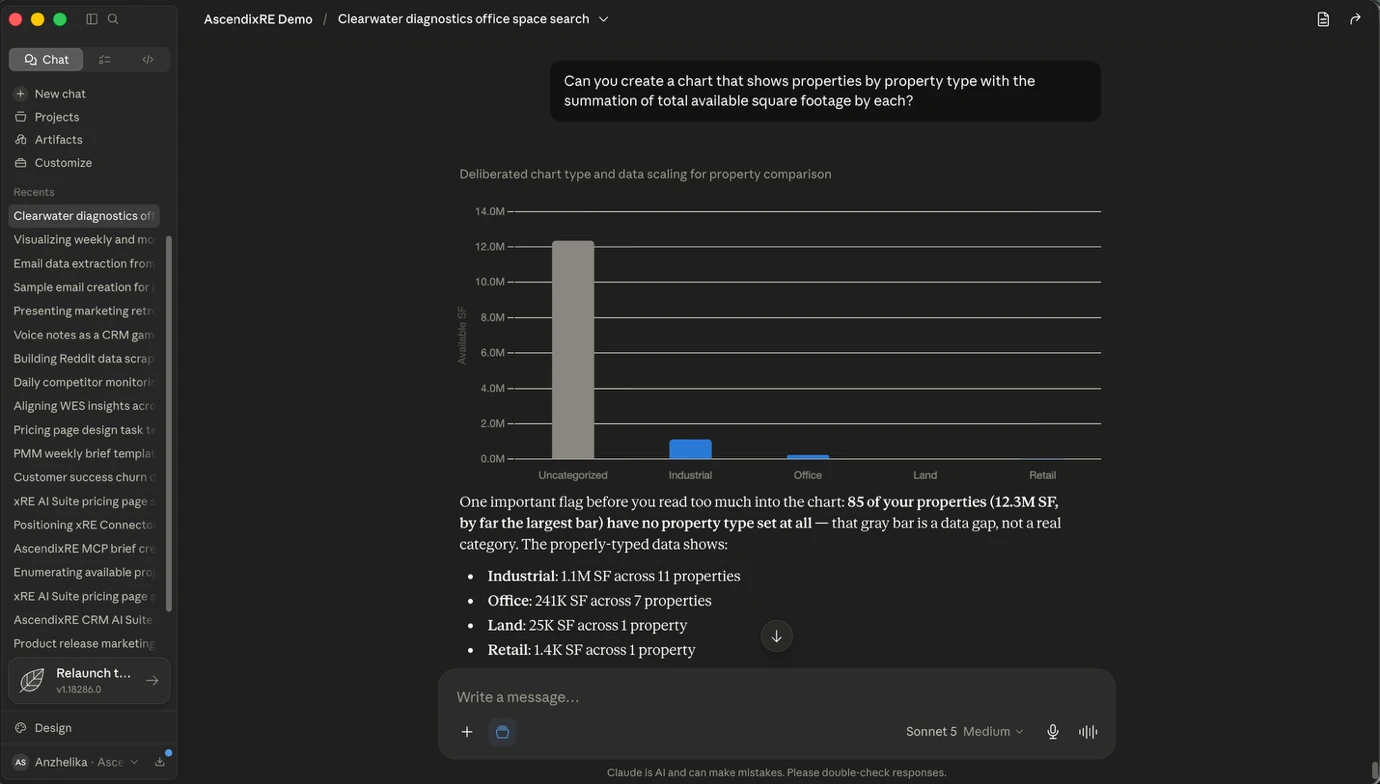Click the microphone dictation icon
The height and width of the screenshot is (784, 1380).
click(1053, 732)
